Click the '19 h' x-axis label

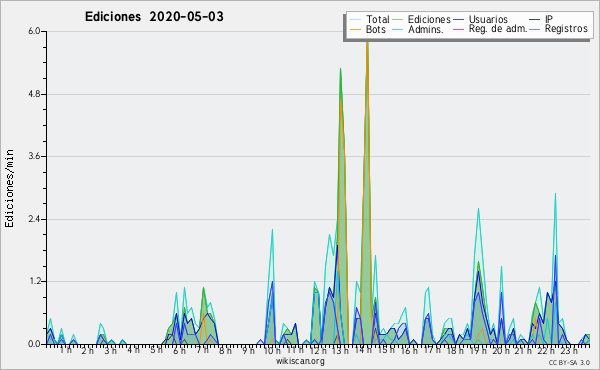[x=477, y=350]
